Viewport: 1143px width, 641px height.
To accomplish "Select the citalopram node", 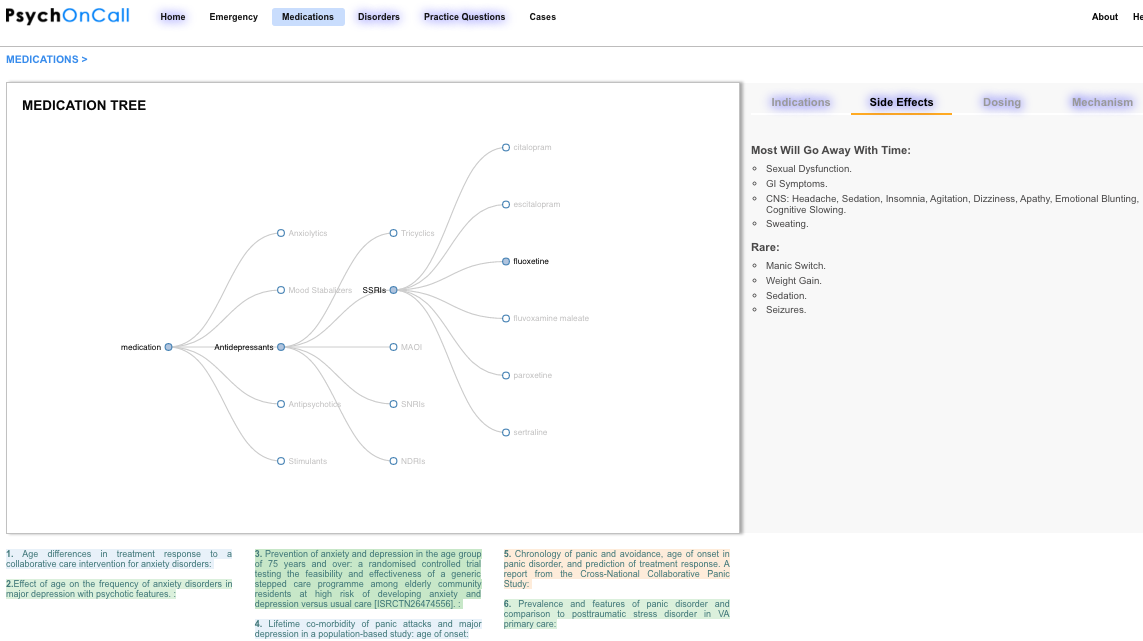I will point(506,148).
